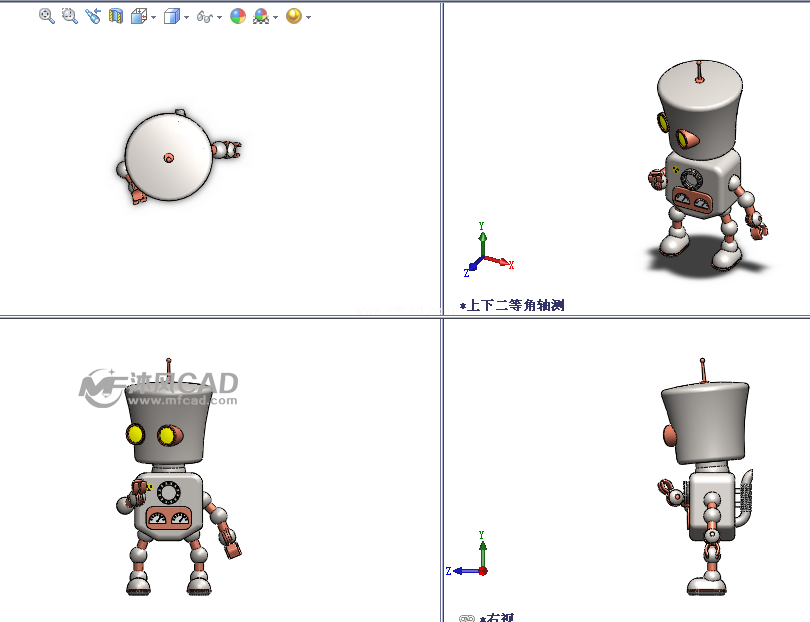Viewport: 810px width, 622px height.
Task: Click the 右视 viewport label
Action: [x=497, y=617]
